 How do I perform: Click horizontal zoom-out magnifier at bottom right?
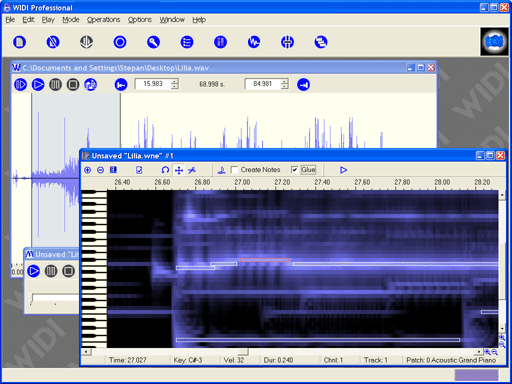click(495, 352)
